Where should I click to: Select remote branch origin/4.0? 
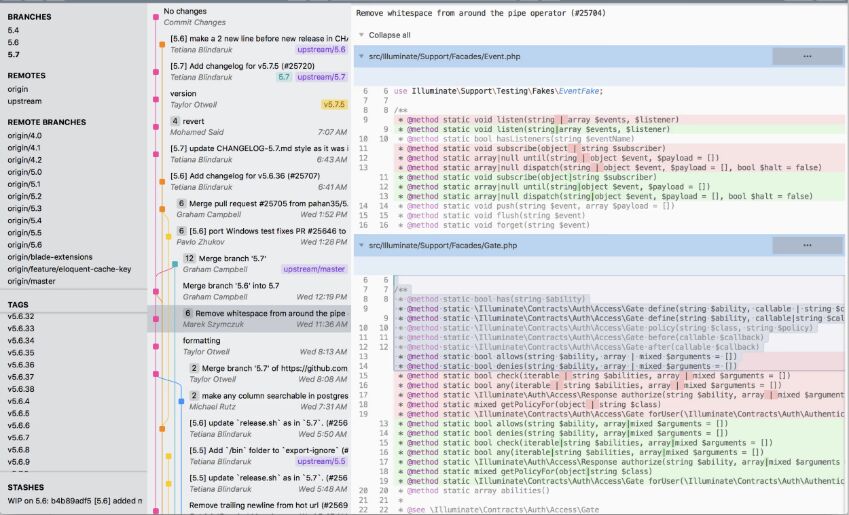[x=24, y=136]
